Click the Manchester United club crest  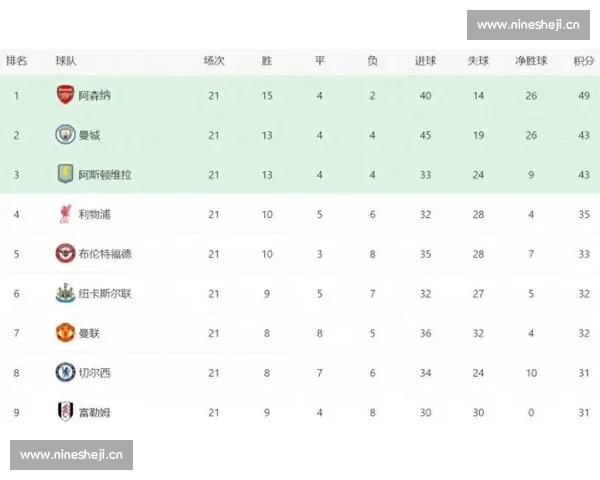(65, 332)
